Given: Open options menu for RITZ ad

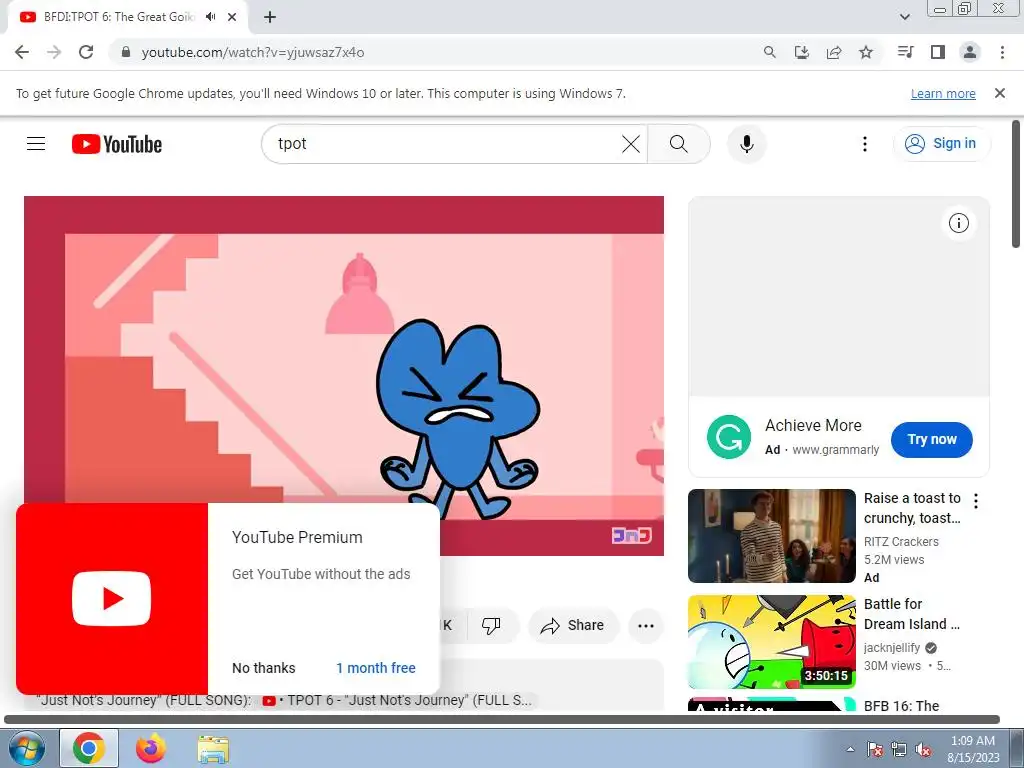Looking at the screenshot, I should point(976,501).
